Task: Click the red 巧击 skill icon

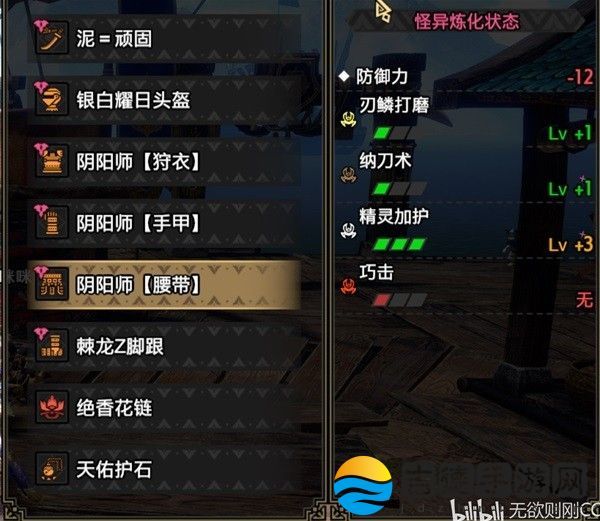Action: tap(348, 286)
